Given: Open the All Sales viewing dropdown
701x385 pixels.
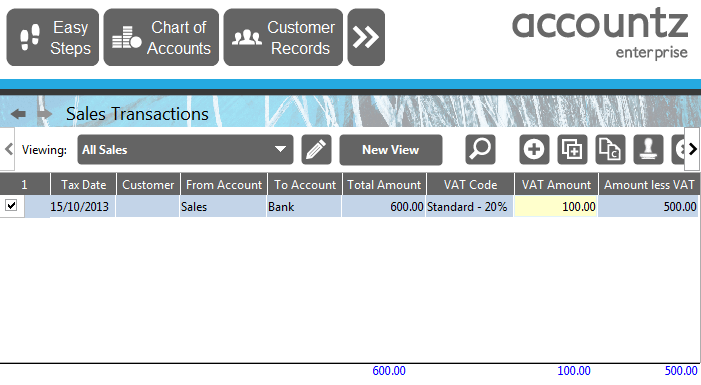Looking at the screenshot, I should click(185, 150).
